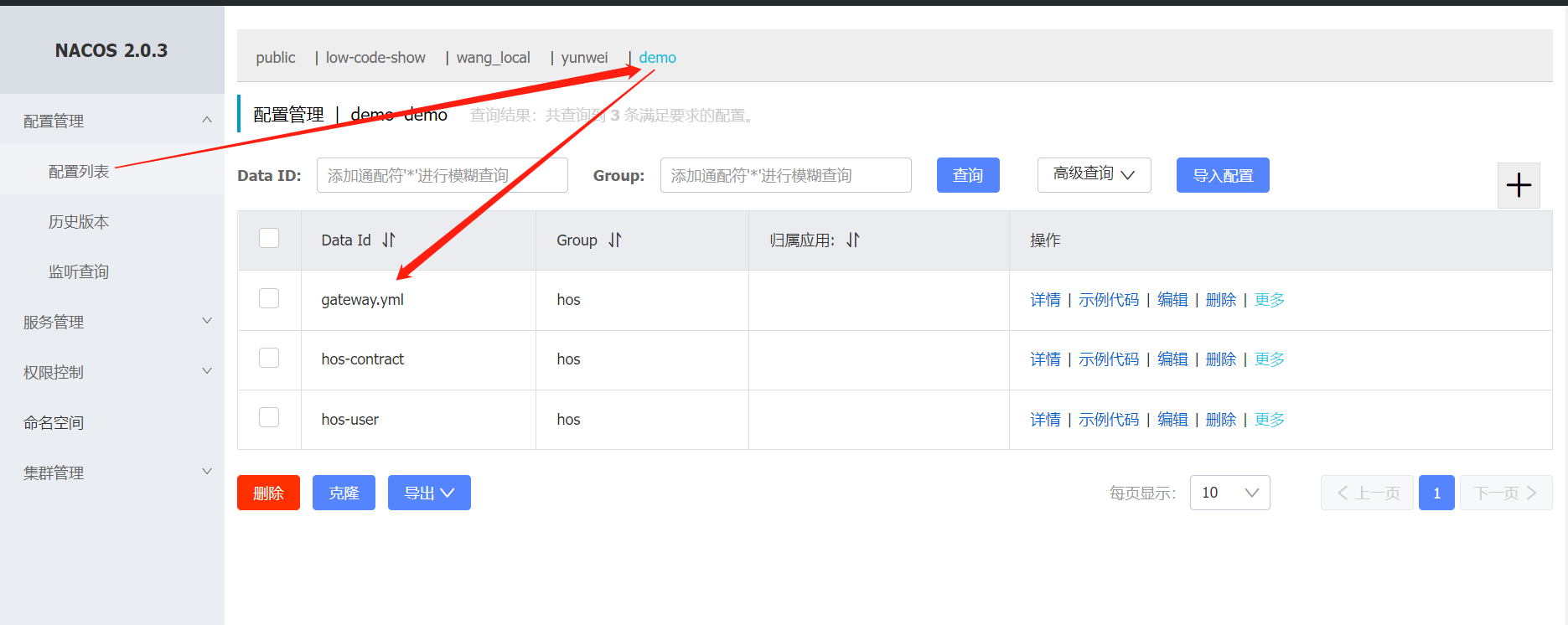
Task: View 详情 for gateway.yml
Action: click(1045, 300)
